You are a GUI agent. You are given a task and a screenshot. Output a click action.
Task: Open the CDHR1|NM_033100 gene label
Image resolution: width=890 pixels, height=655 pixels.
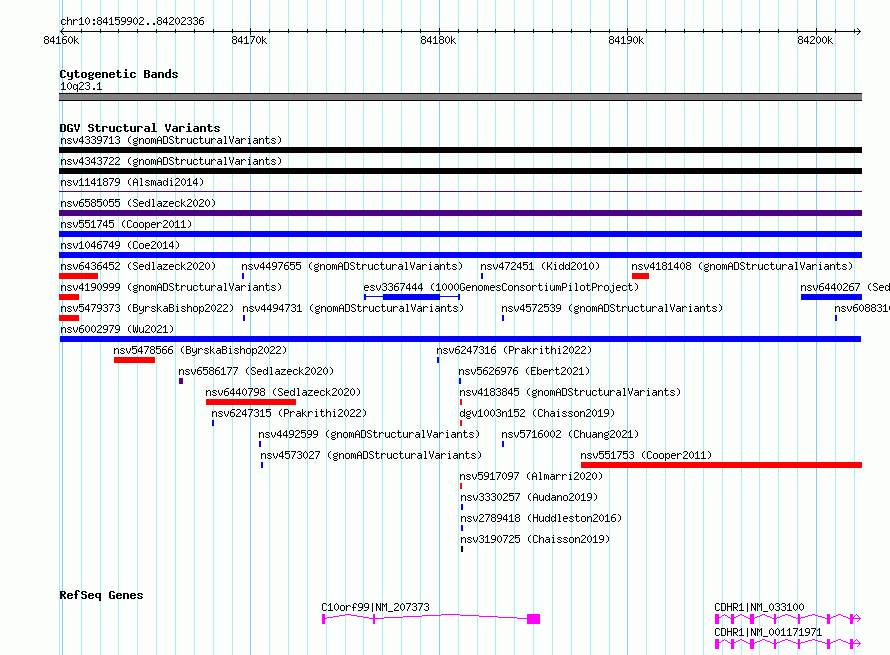click(759, 607)
